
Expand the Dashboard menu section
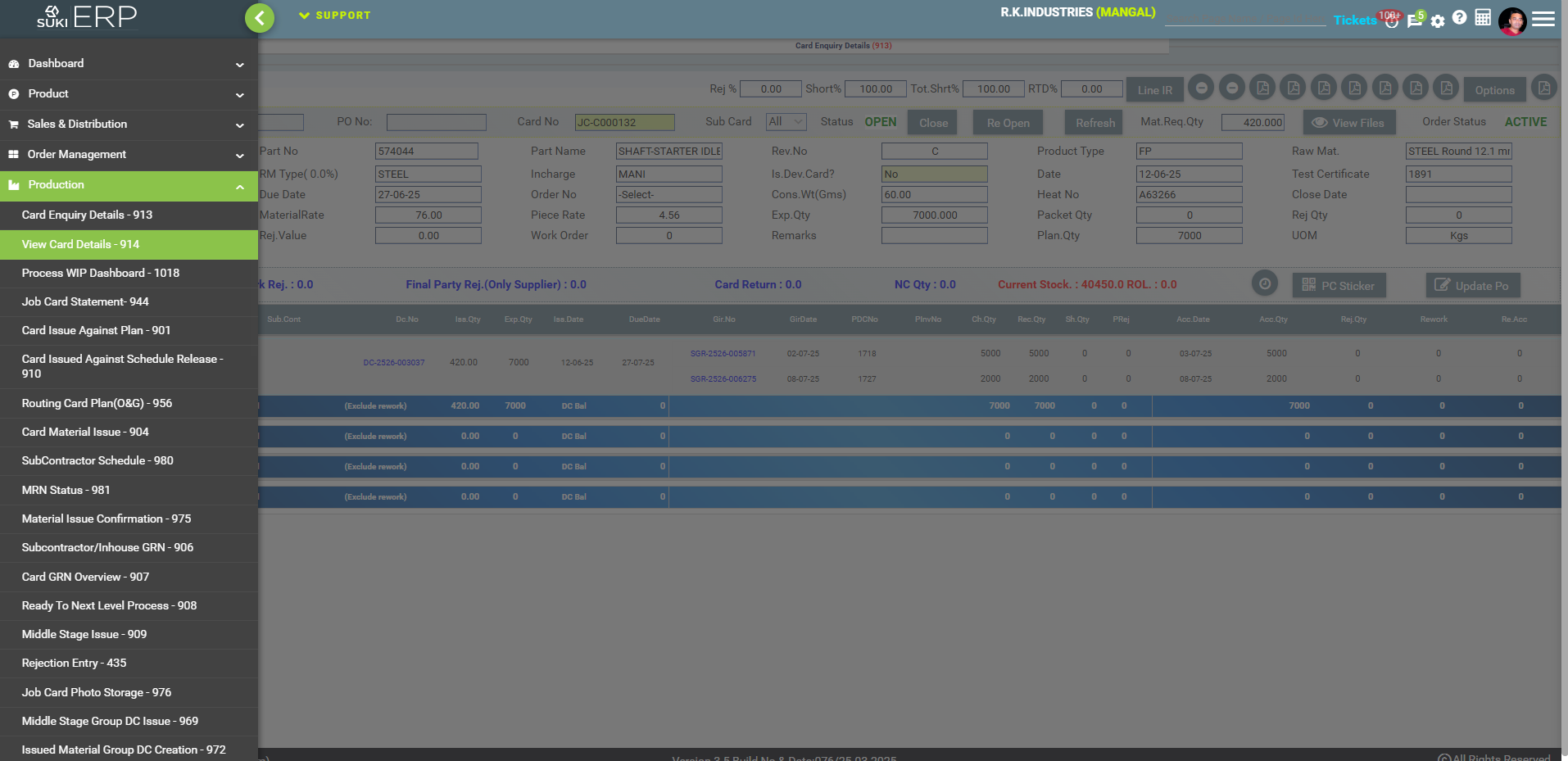tap(129, 64)
